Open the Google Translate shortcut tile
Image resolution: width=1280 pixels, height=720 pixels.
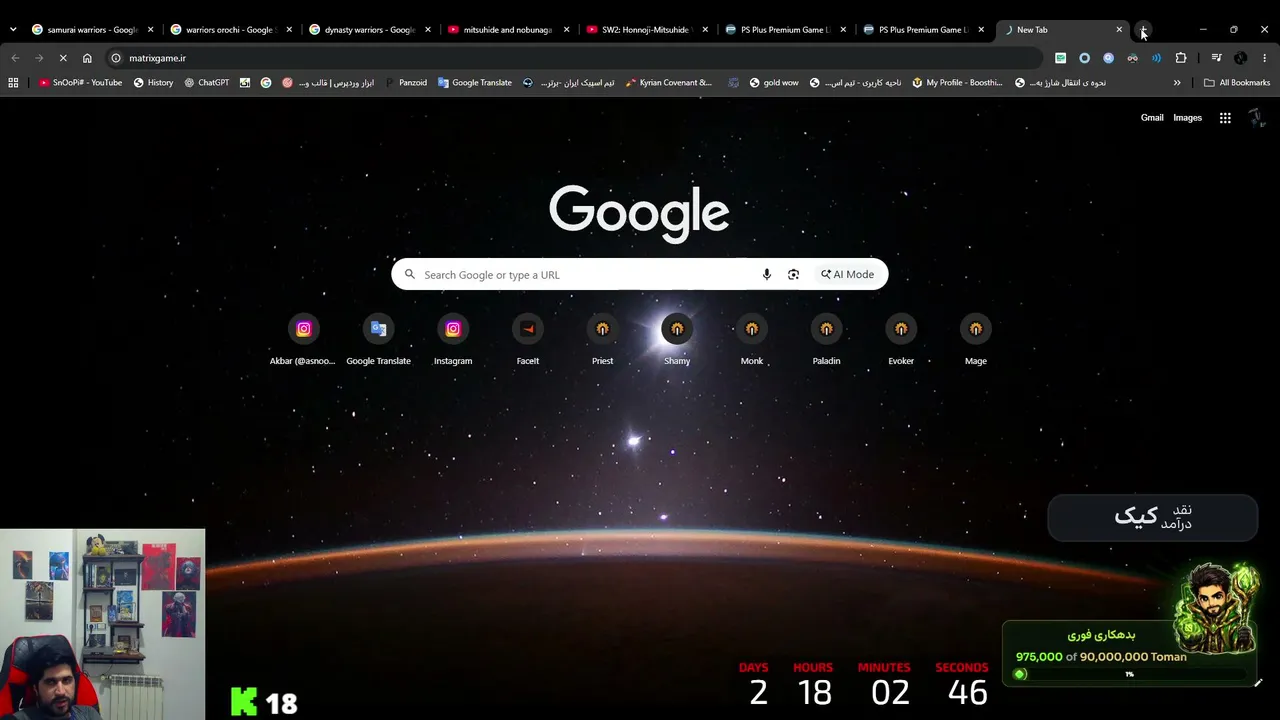click(x=378, y=341)
